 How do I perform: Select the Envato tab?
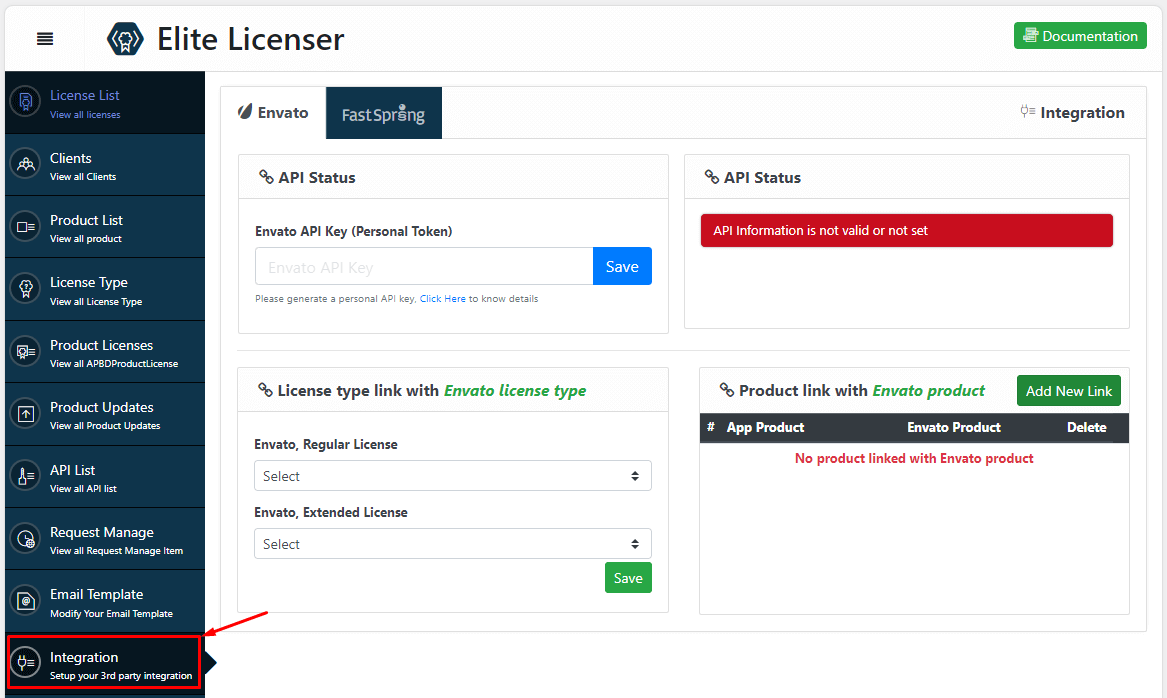pyautogui.click(x=272, y=112)
